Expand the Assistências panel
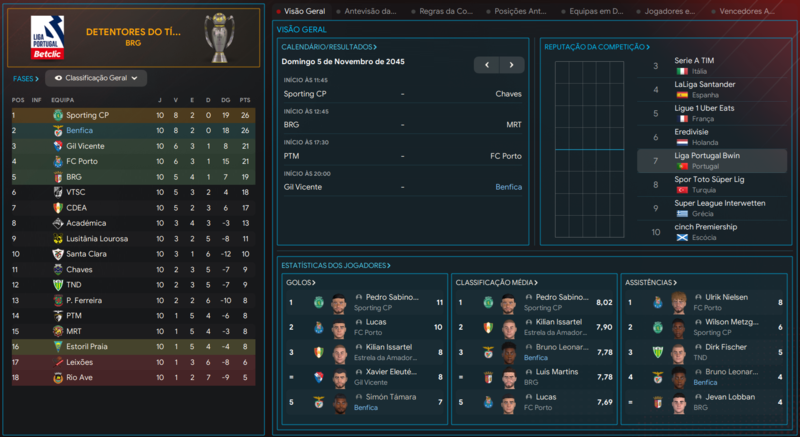The height and width of the screenshot is (437, 800). (x=651, y=282)
